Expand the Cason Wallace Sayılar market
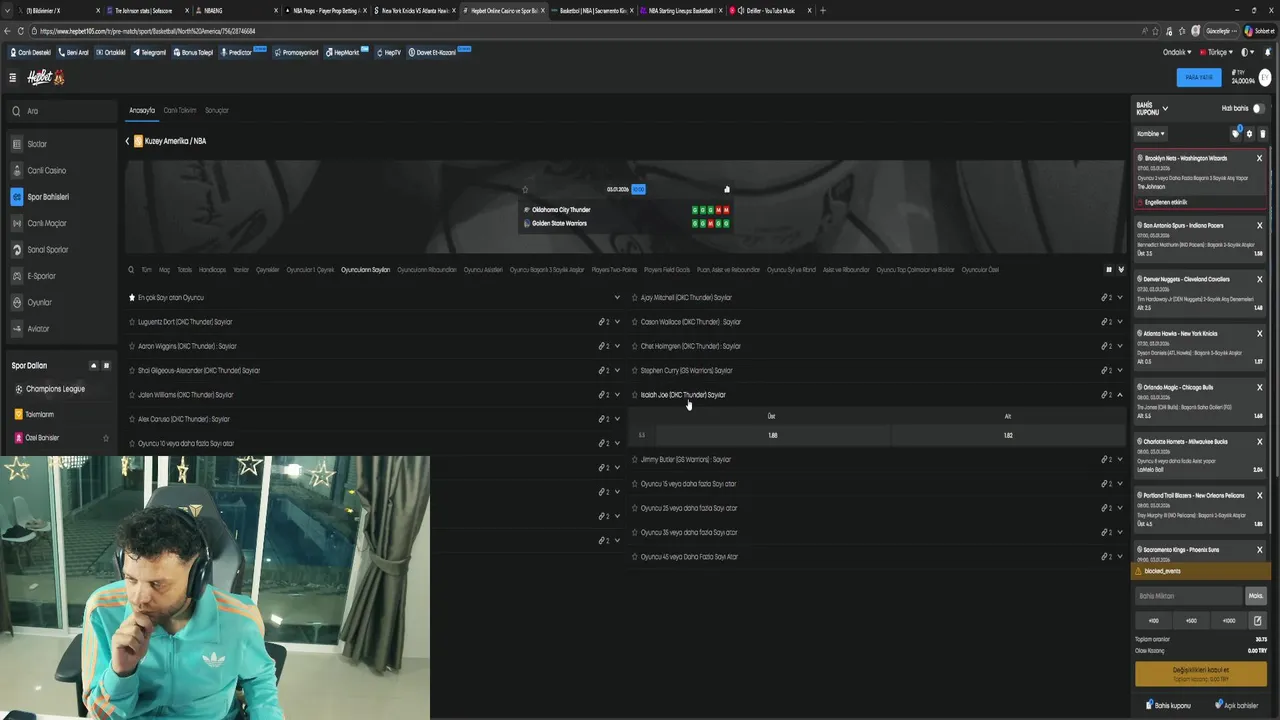Image resolution: width=1280 pixels, height=720 pixels. (x=1120, y=322)
